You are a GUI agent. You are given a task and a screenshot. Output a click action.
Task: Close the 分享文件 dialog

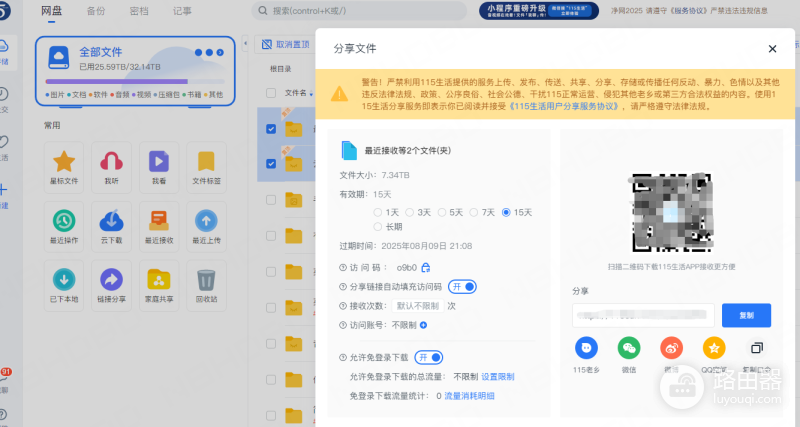(x=772, y=48)
